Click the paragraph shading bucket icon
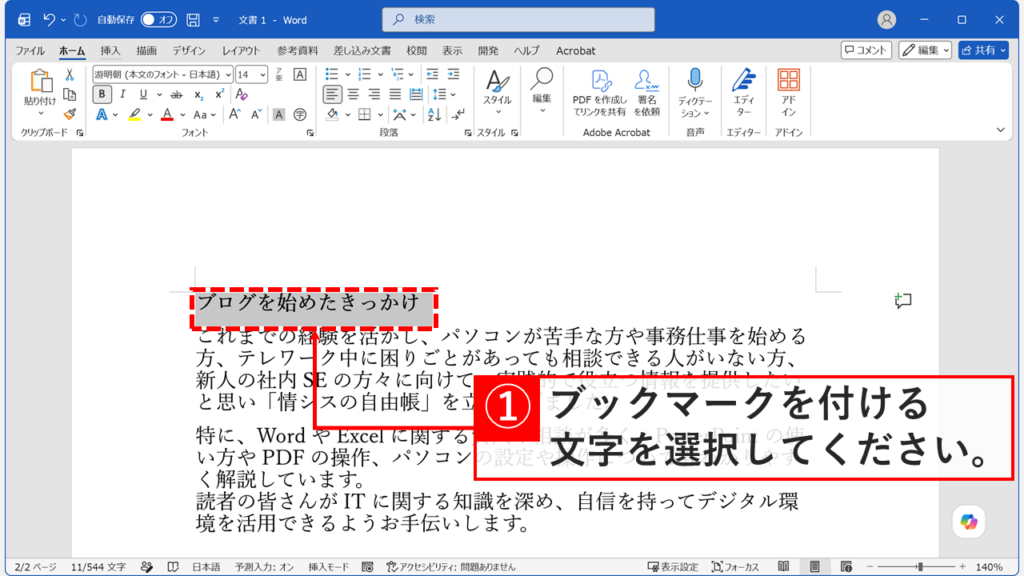The image size is (1024, 576). pos(332,115)
